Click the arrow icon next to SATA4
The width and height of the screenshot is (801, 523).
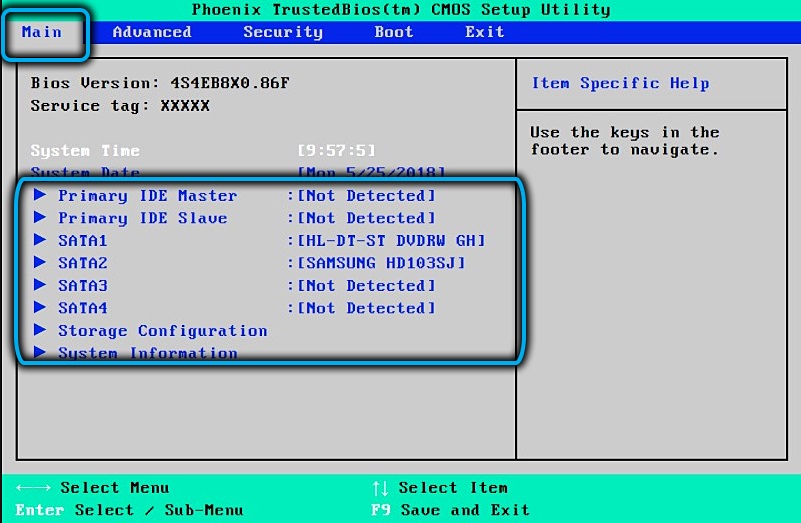[x=40, y=308]
